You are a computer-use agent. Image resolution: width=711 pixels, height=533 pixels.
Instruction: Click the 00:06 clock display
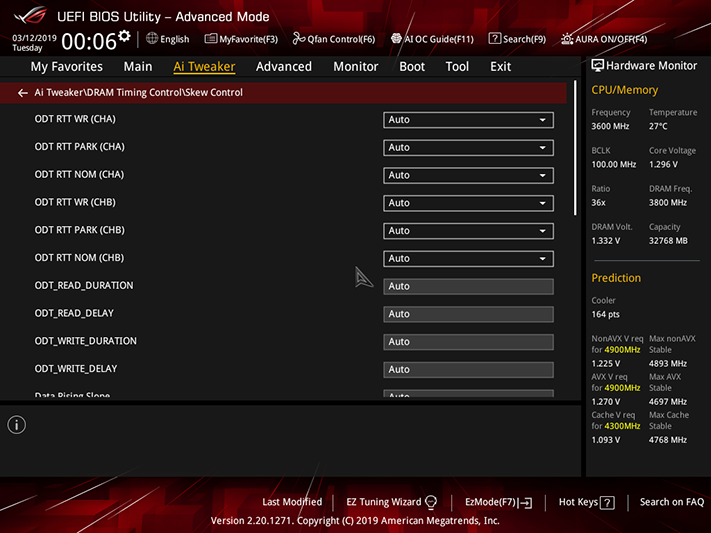point(89,42)
